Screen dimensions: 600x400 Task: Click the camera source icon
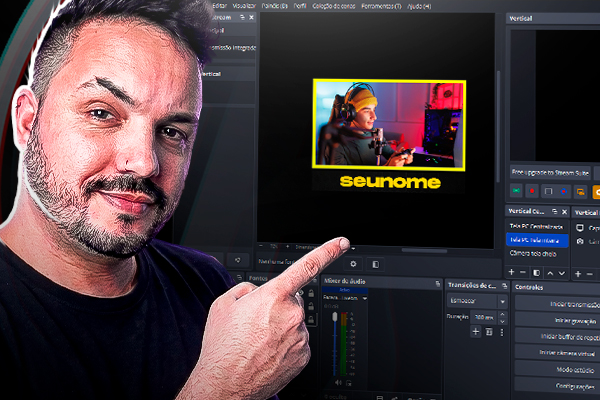(x=580, y=241)
